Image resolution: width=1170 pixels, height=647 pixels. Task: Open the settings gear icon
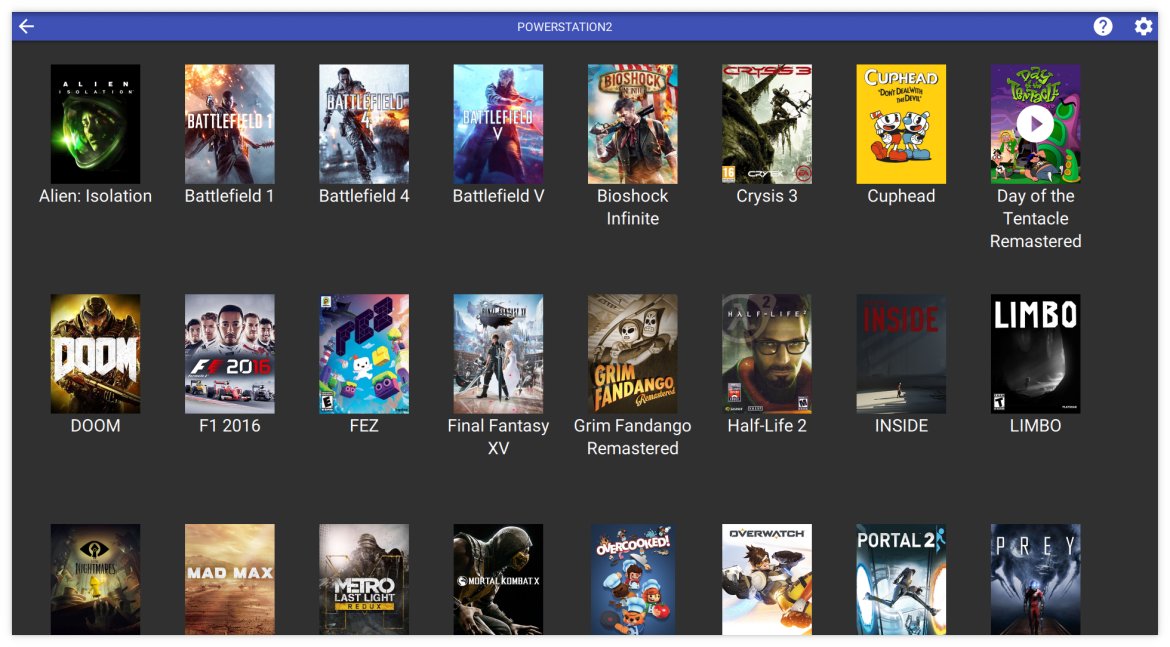click(x=1143, y=27)
